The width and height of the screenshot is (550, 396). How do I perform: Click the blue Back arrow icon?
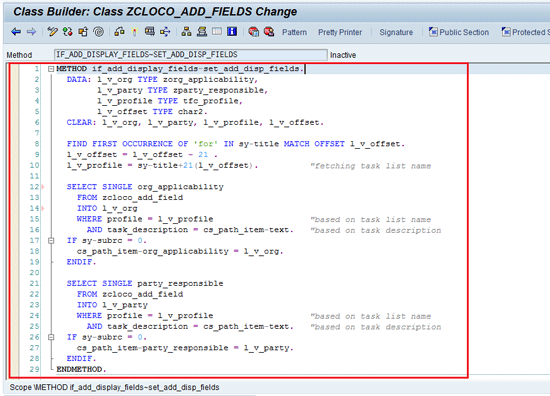(16, 32)
